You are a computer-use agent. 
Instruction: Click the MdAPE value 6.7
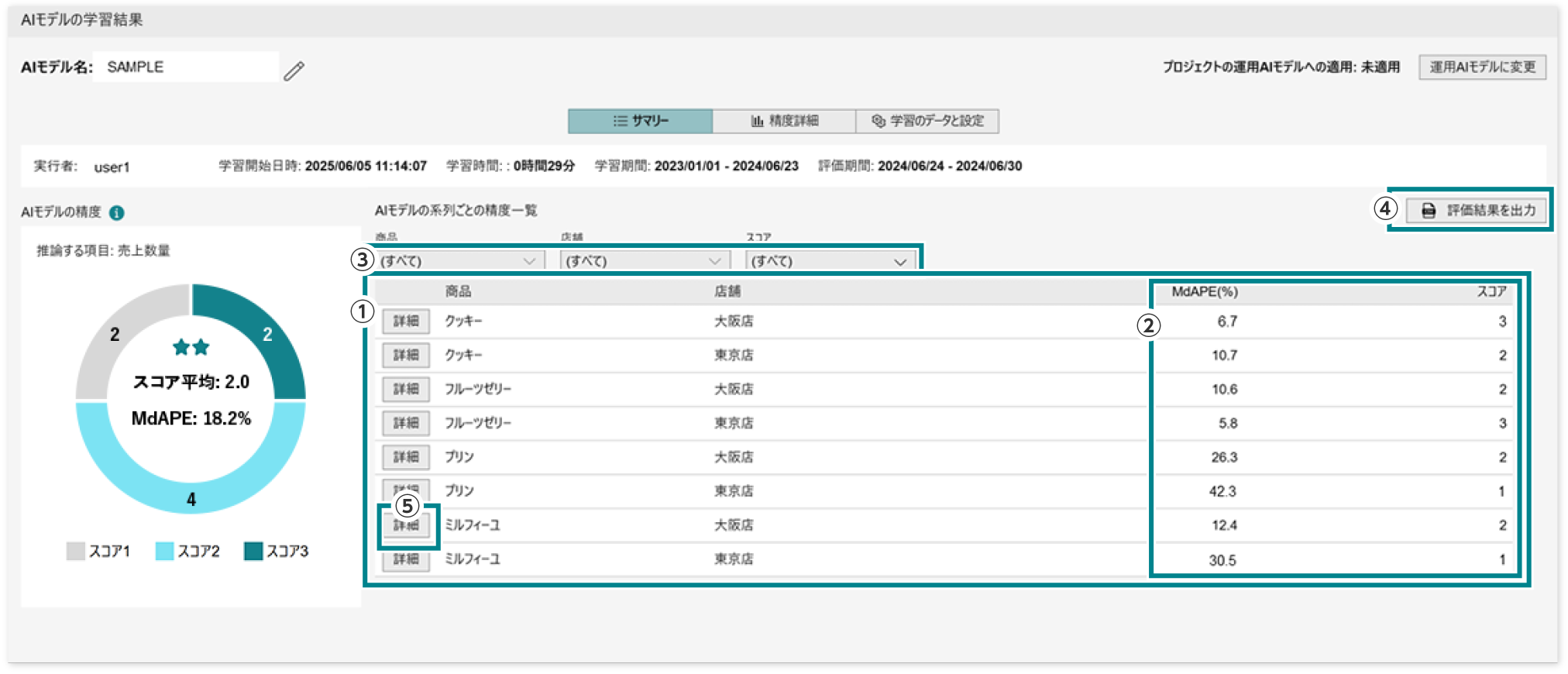[x=1227, y=322]
